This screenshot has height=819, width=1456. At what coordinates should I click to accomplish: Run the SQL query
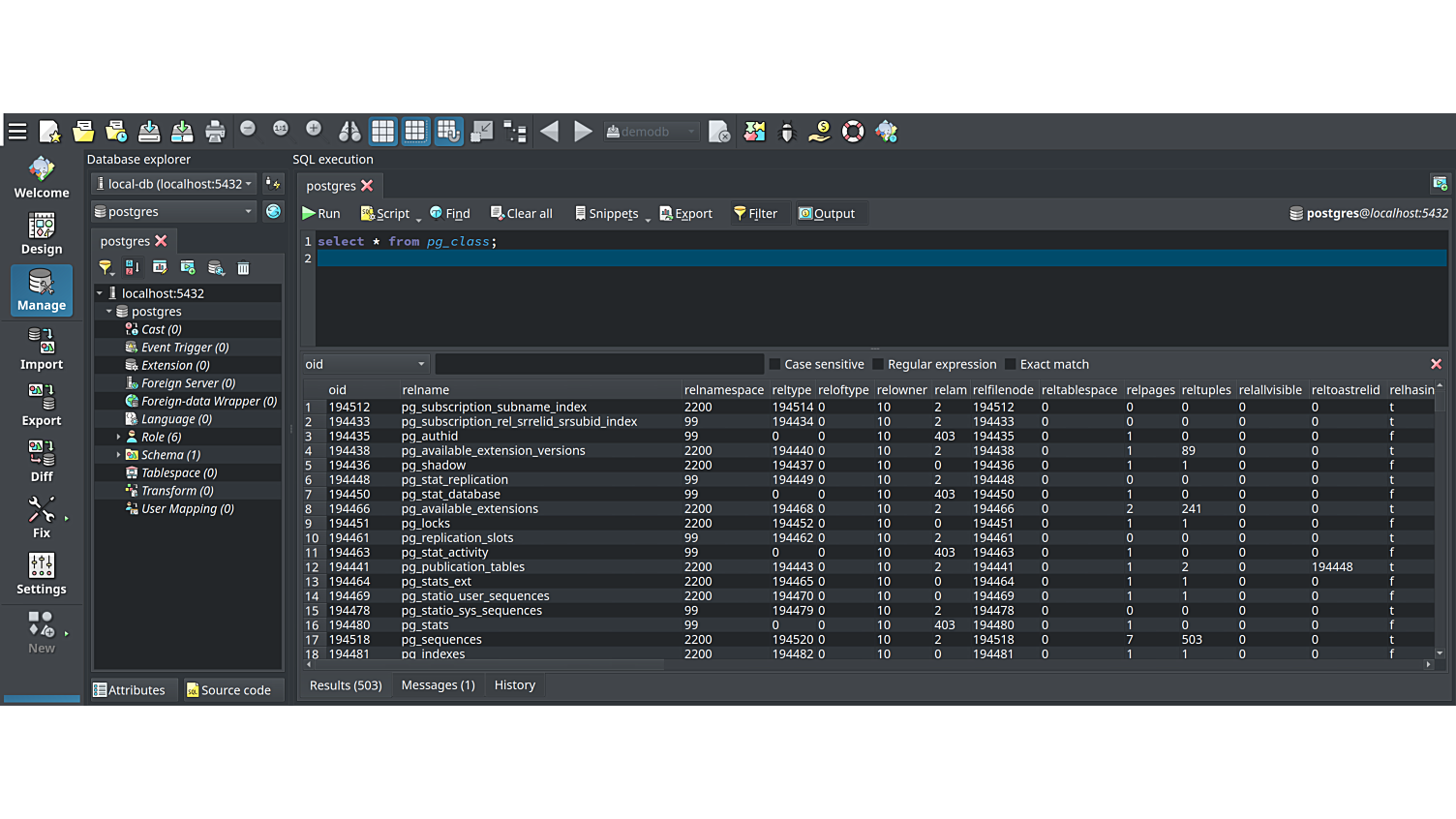click(321, 214)
